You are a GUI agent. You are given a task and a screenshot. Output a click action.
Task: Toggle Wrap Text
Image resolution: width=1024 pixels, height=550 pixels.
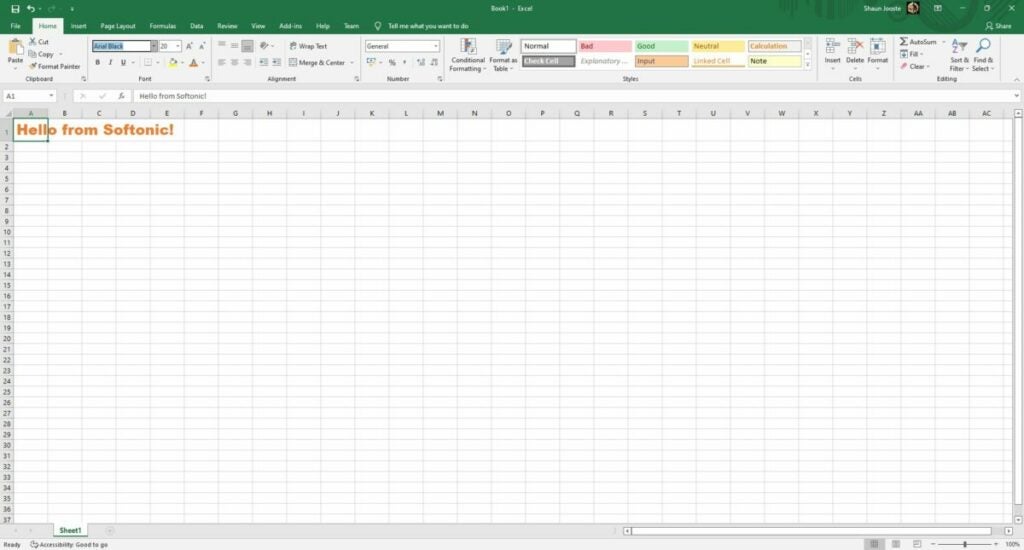pyautogui.click(x=308, y=46)
